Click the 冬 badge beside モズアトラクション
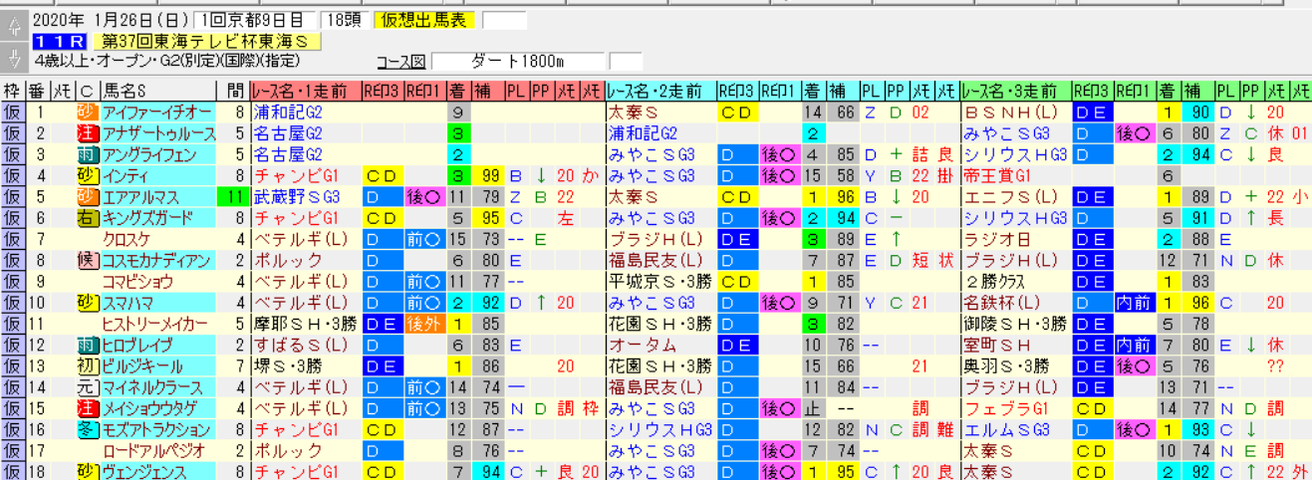Screen dimensions: 1312x480 tap(88, 428)
